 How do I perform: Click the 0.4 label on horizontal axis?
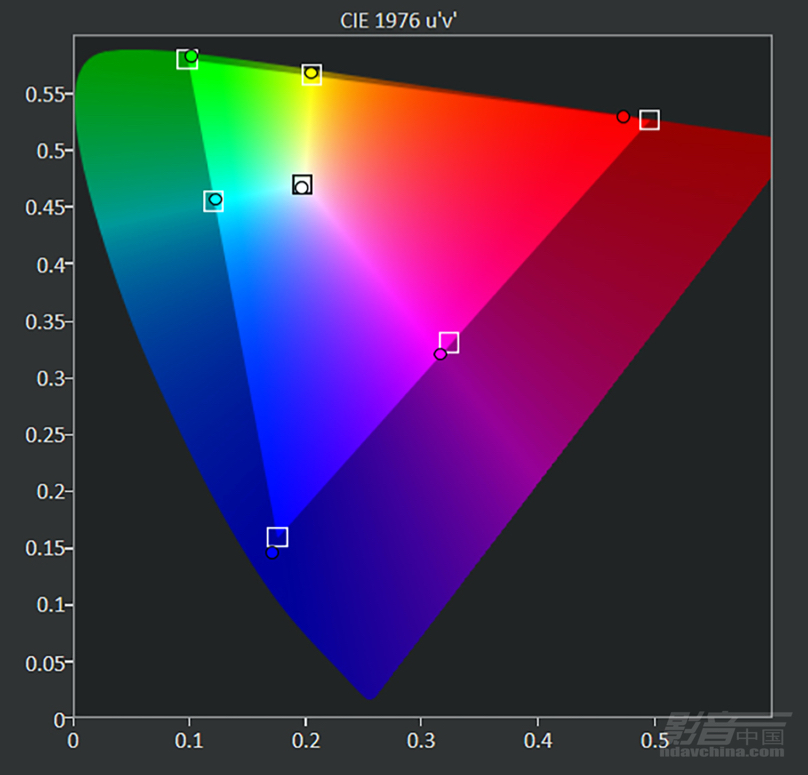pos(538,740)
